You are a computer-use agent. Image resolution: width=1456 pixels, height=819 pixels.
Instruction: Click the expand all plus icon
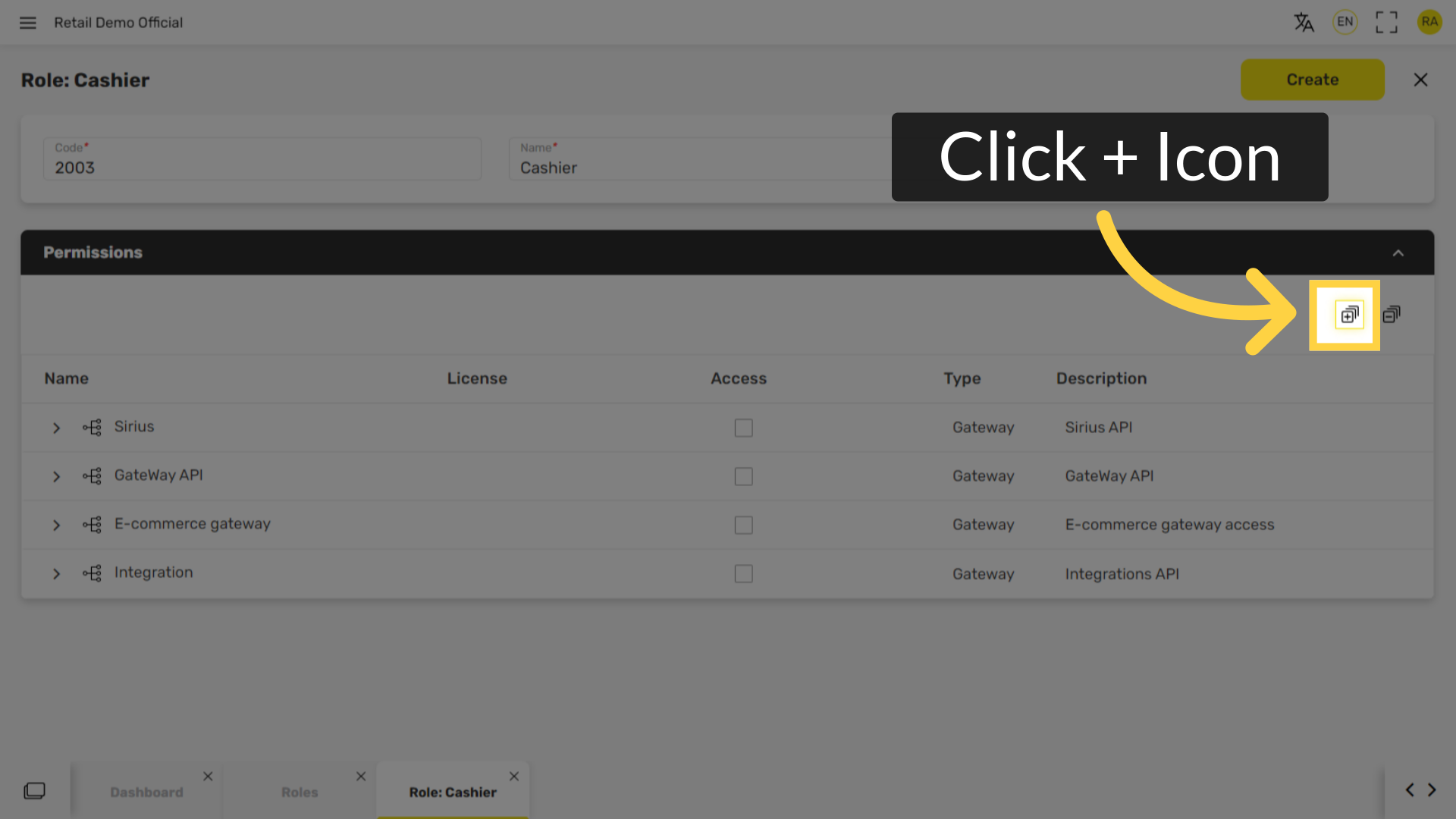pos(1349,315)
